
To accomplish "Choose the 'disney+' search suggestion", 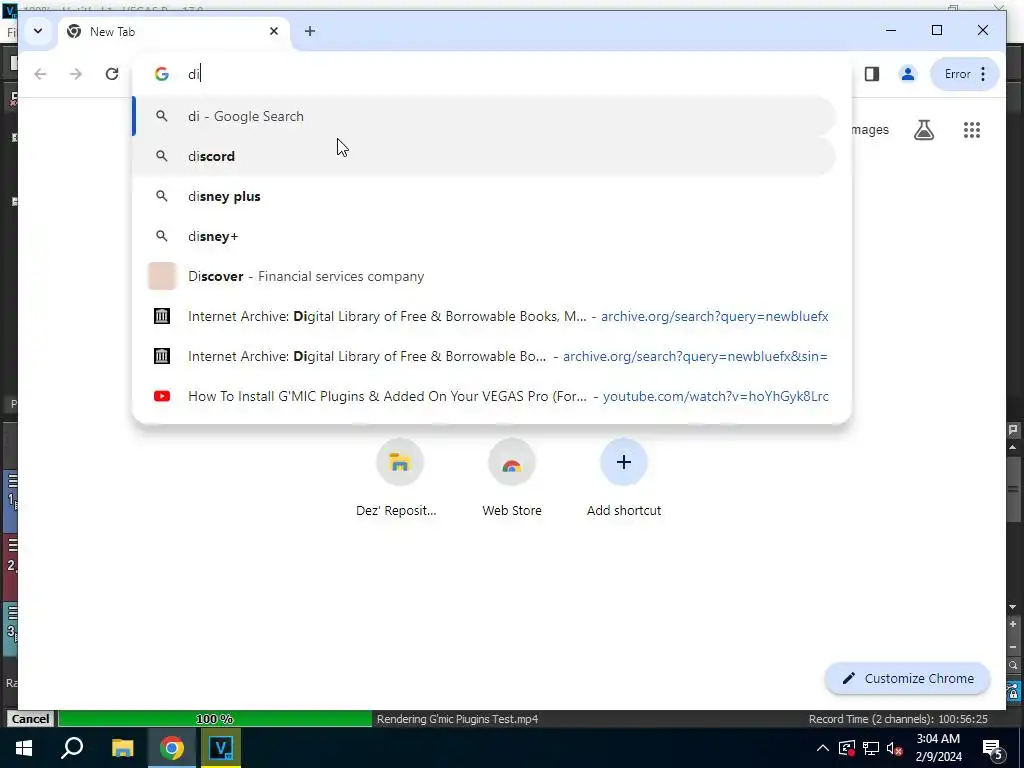I will [x=485, y=236].
